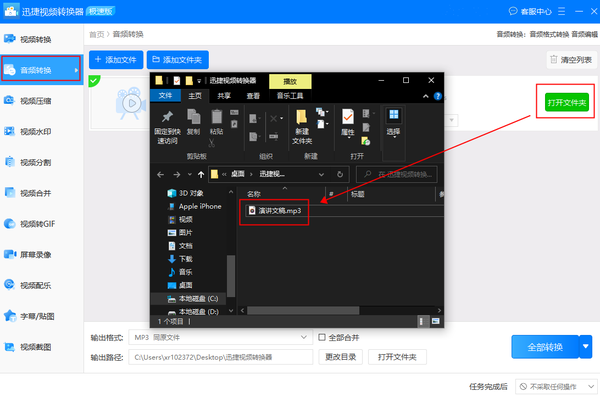Click 全部转换 button
Viewport: 600px width, 397px height.
[545, 347]
